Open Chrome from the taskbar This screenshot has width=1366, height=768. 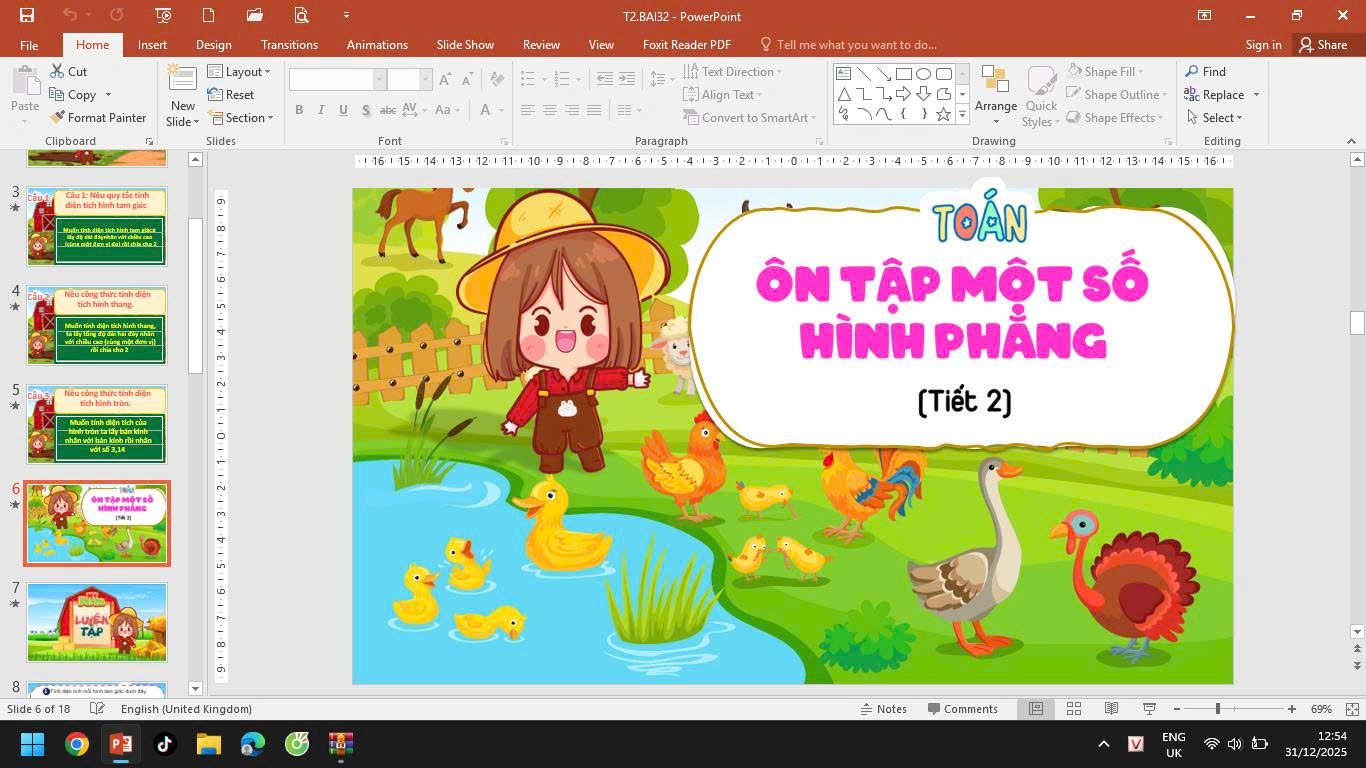pos(77,744)
